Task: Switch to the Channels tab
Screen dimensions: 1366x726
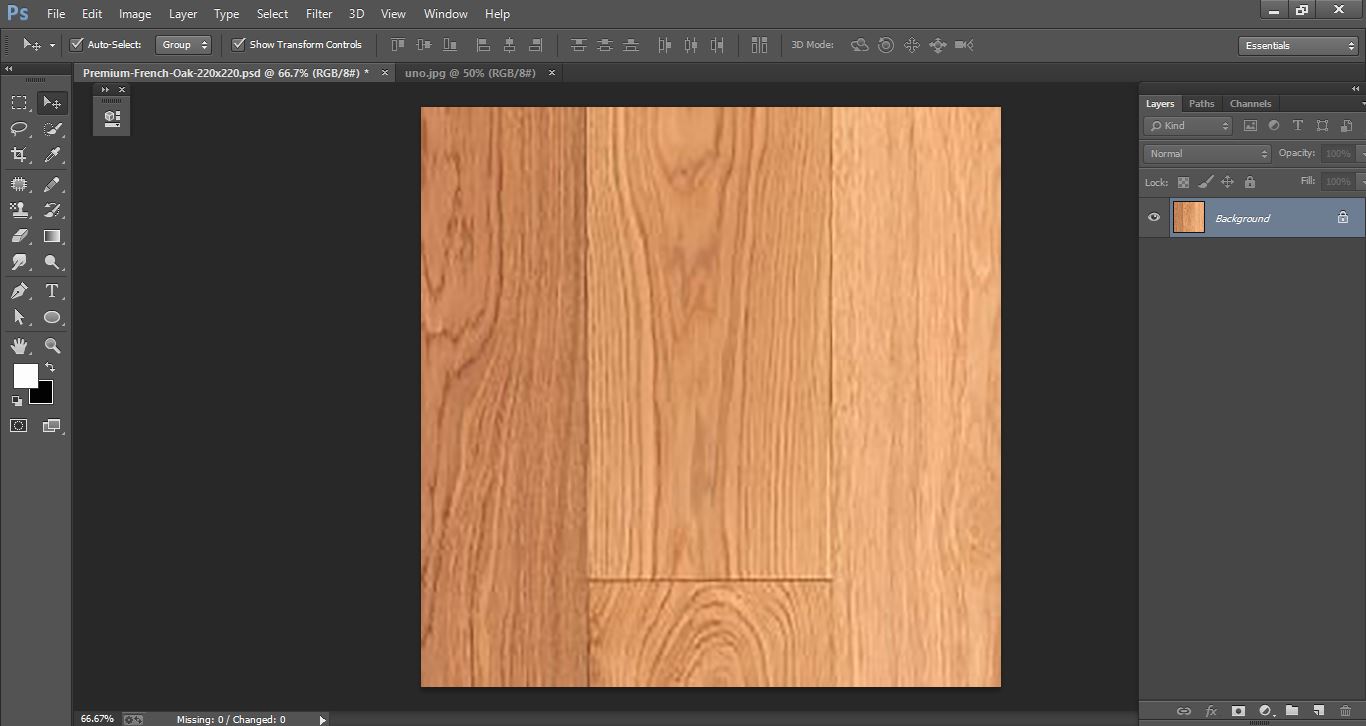Action: (1250, 103)
